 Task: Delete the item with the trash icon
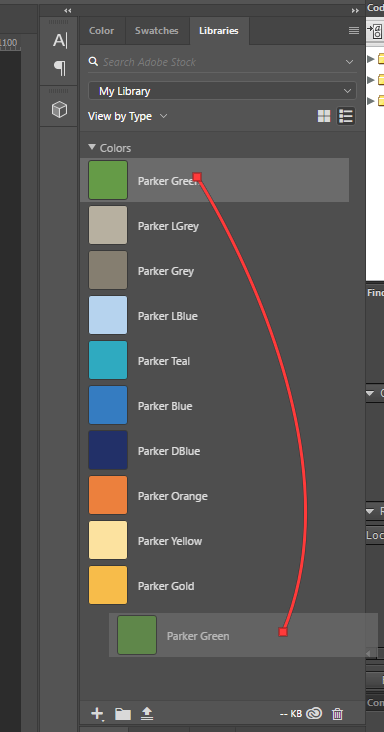tap(337, 713)
